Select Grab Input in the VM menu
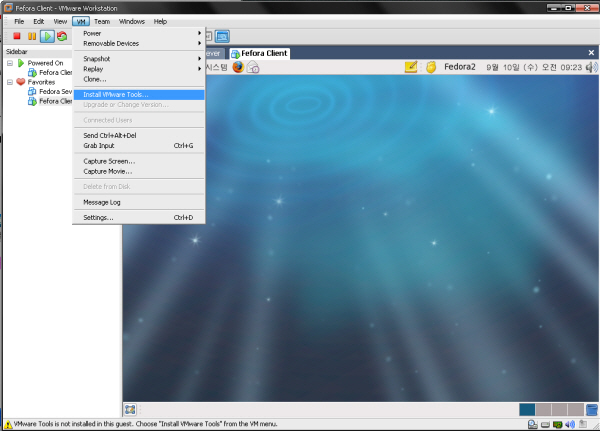 point(139,146)
